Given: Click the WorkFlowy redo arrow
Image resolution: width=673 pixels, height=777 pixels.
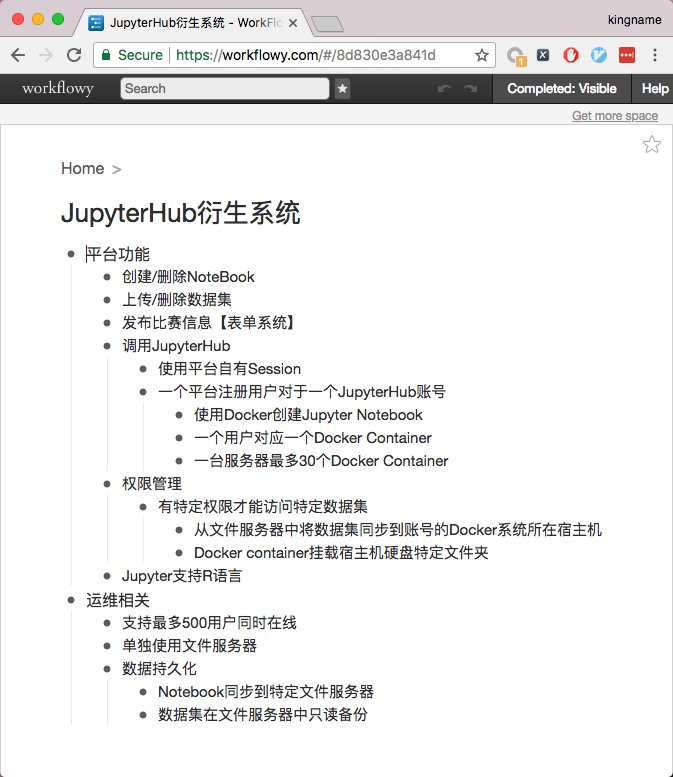Looking at the screenshot, I should (x=470, y=89).
